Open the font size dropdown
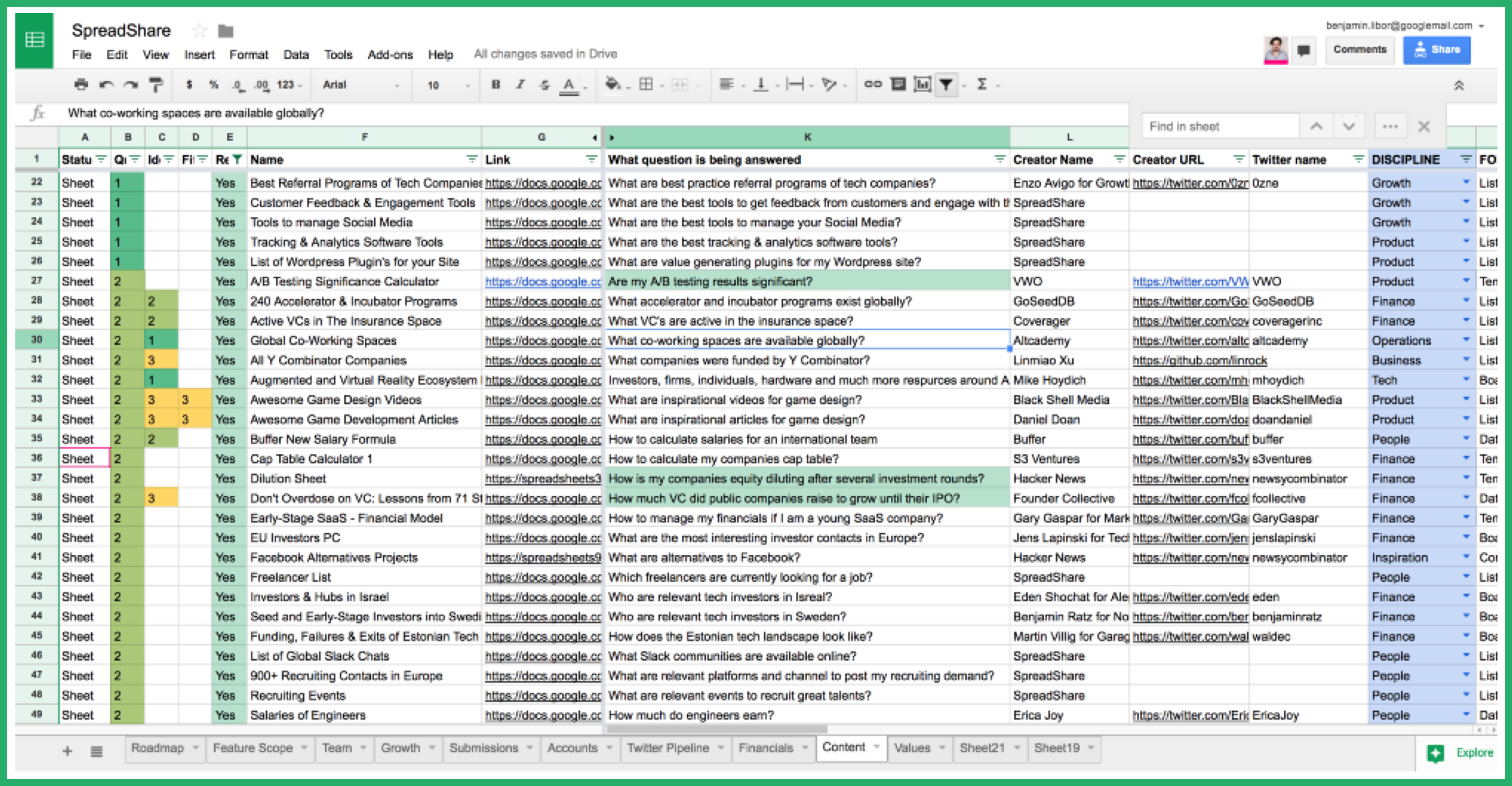This screenshot has width=1512, height=786. (447, 85)
